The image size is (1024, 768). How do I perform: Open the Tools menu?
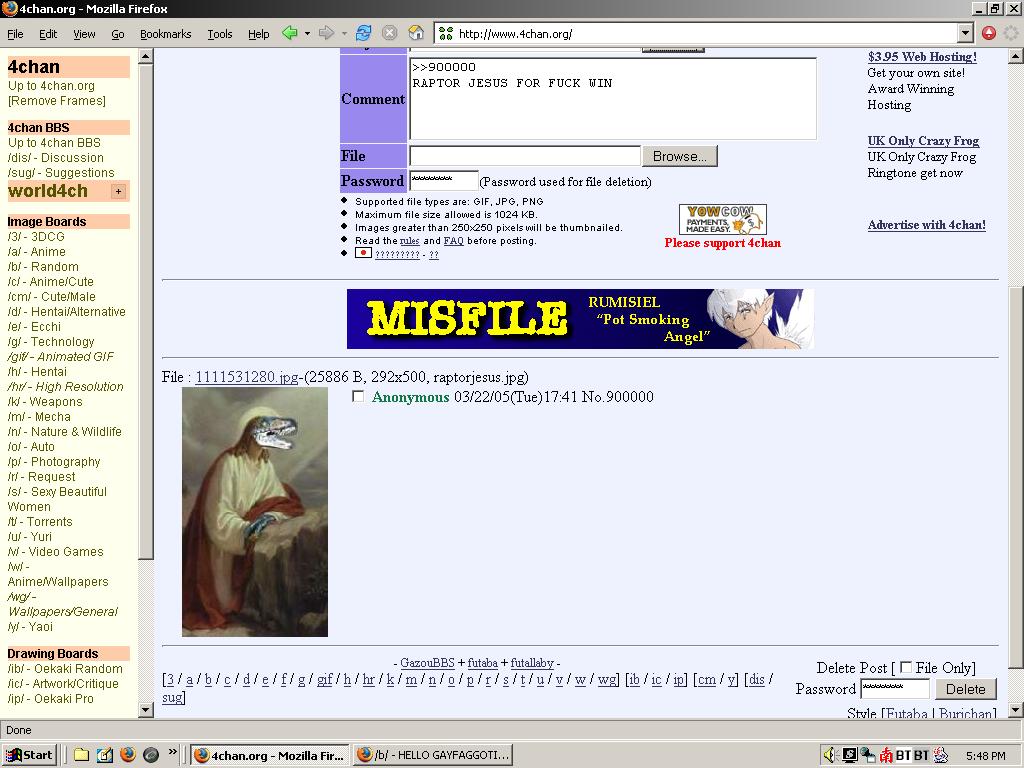pos(219,34)
